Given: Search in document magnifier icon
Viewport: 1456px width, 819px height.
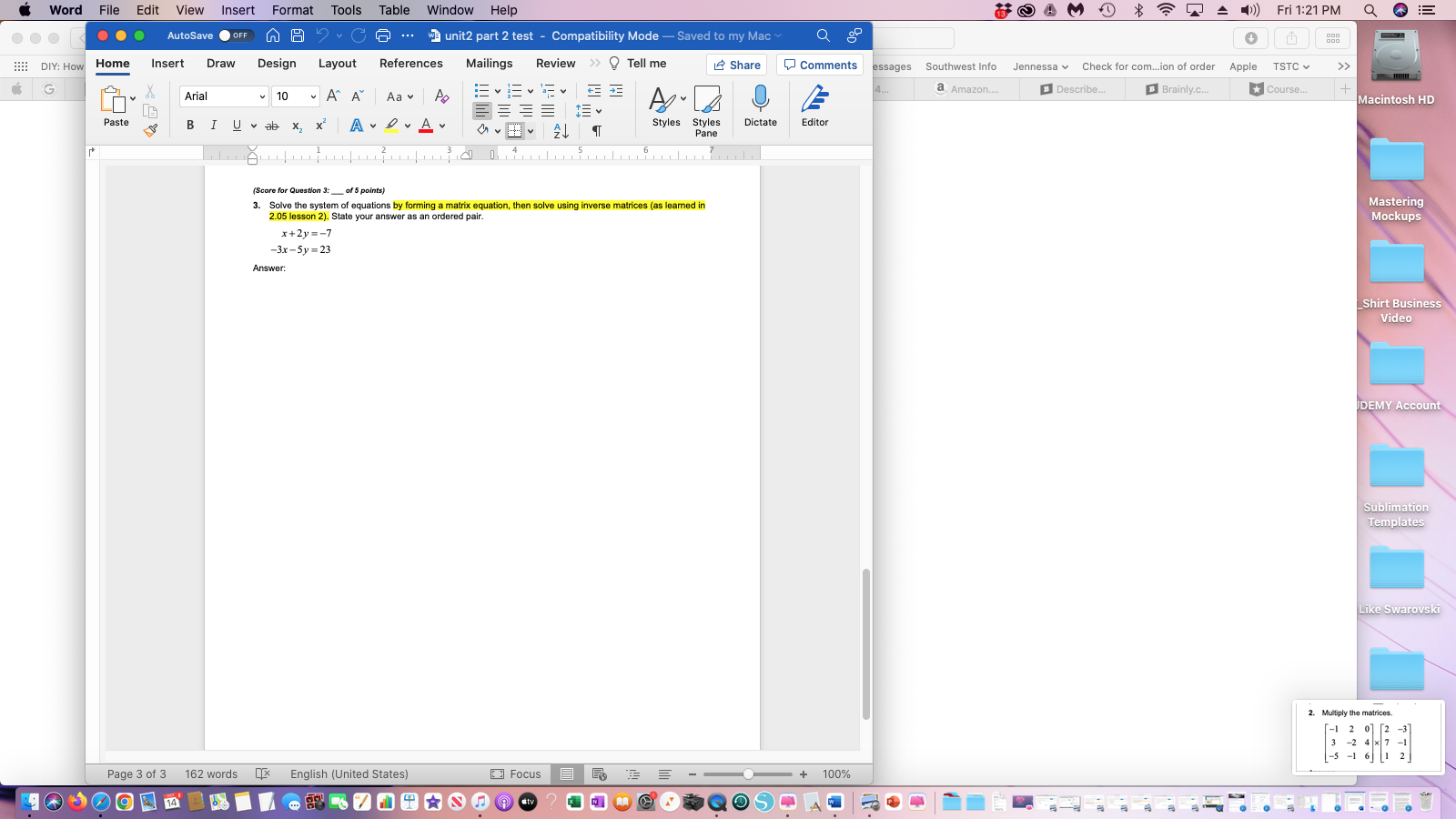Looking at the screenshot, I should coord(824,35).
